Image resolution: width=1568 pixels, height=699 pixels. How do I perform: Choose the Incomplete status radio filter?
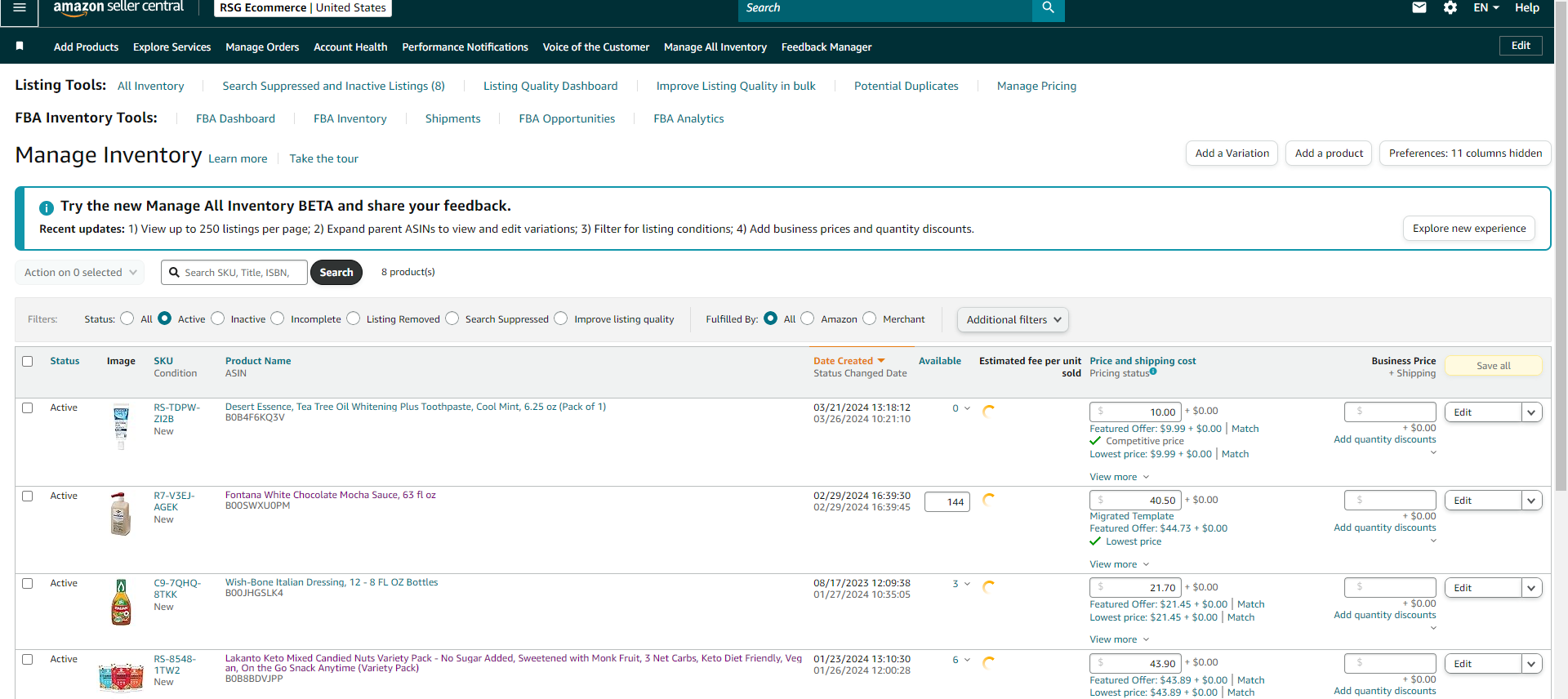(x=278, y=318)
